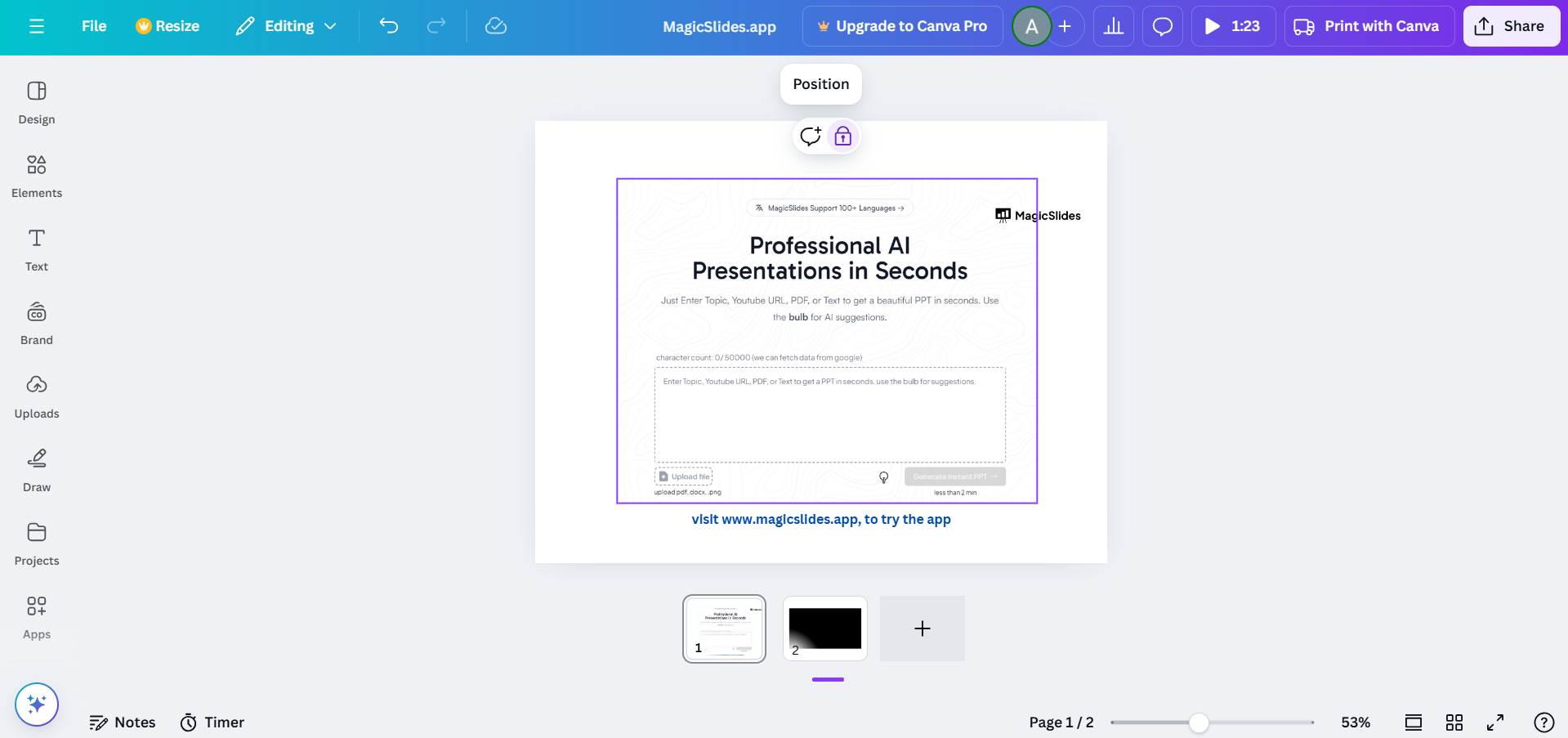Open the hamburger main menu

point(36,26)
